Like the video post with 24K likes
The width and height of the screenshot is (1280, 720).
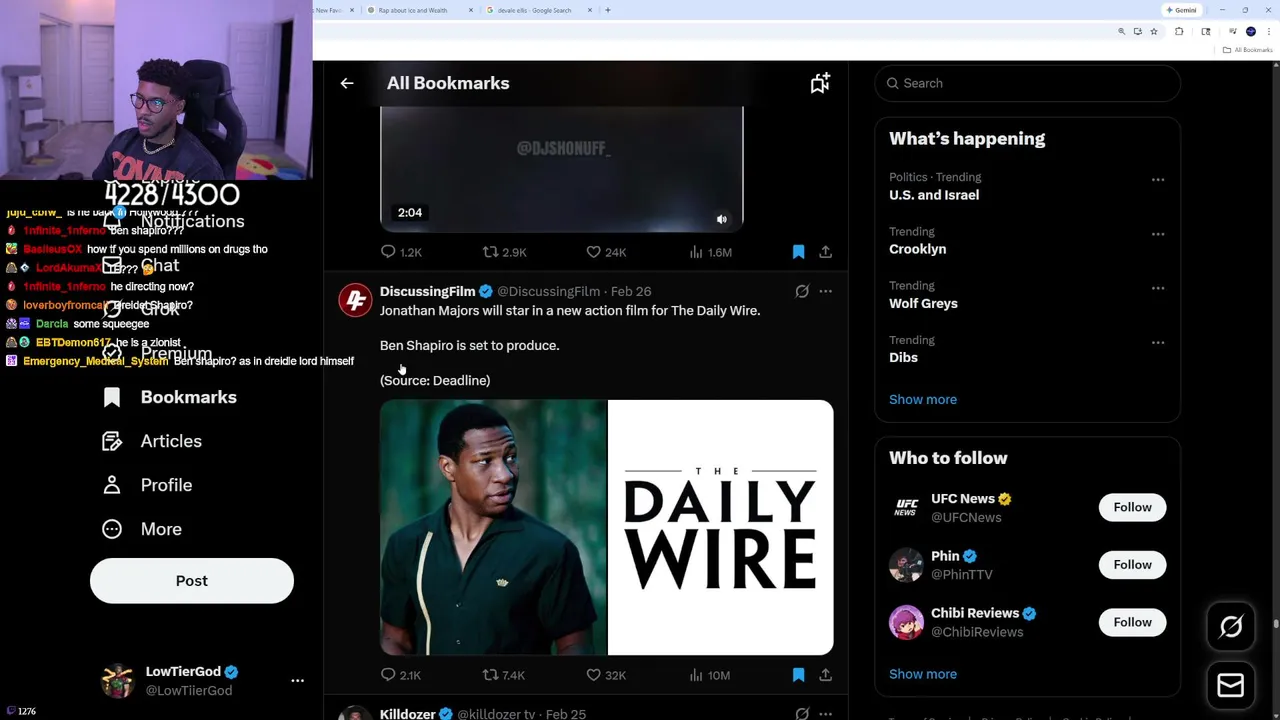click(606, 252)
